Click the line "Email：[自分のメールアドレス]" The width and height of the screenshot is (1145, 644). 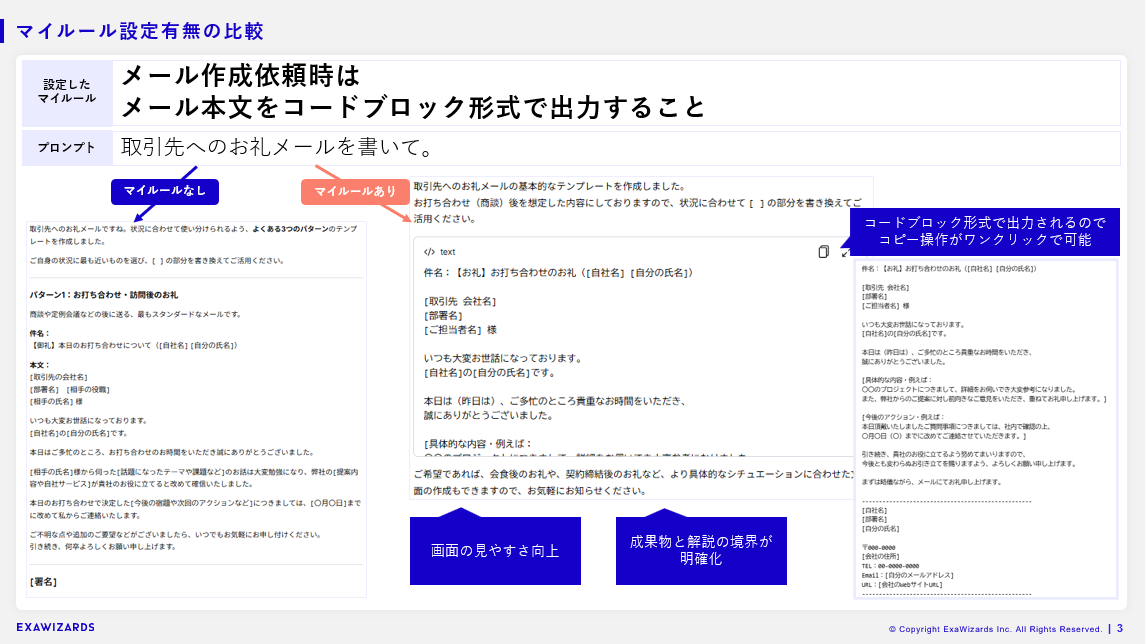point(908,575)
